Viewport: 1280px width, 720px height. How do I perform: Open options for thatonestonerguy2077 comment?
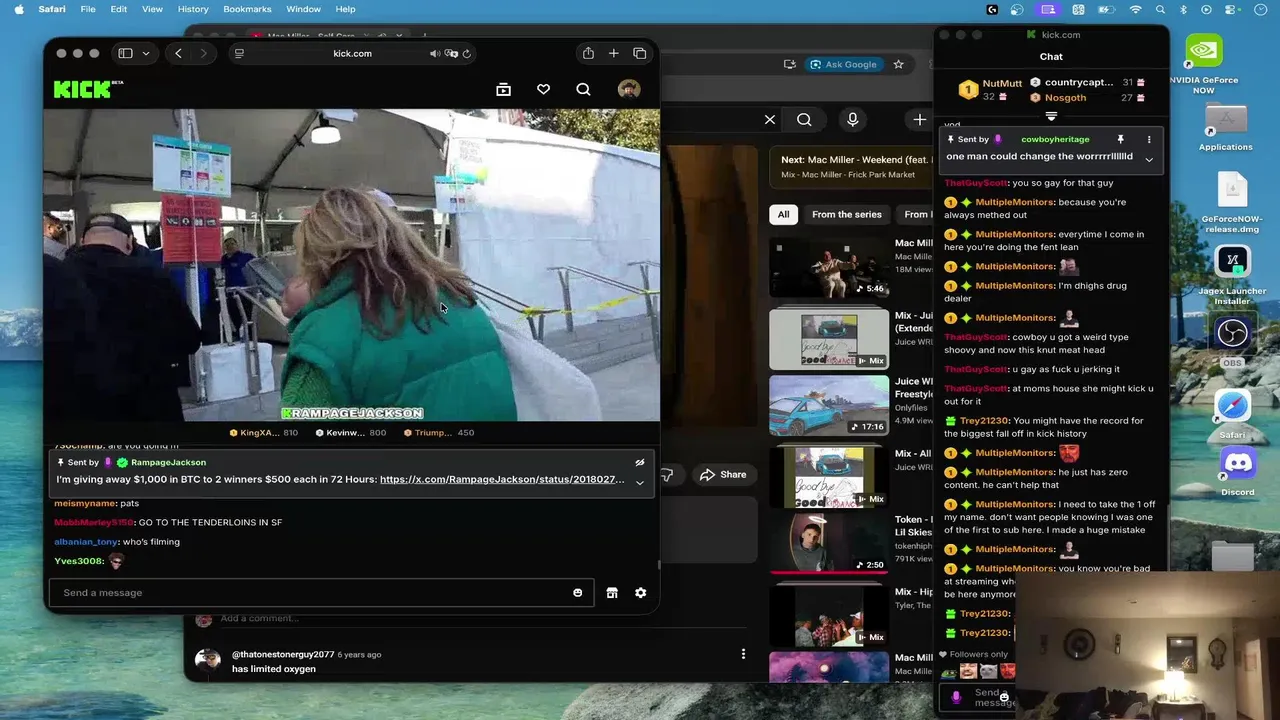tap(743, 654)
